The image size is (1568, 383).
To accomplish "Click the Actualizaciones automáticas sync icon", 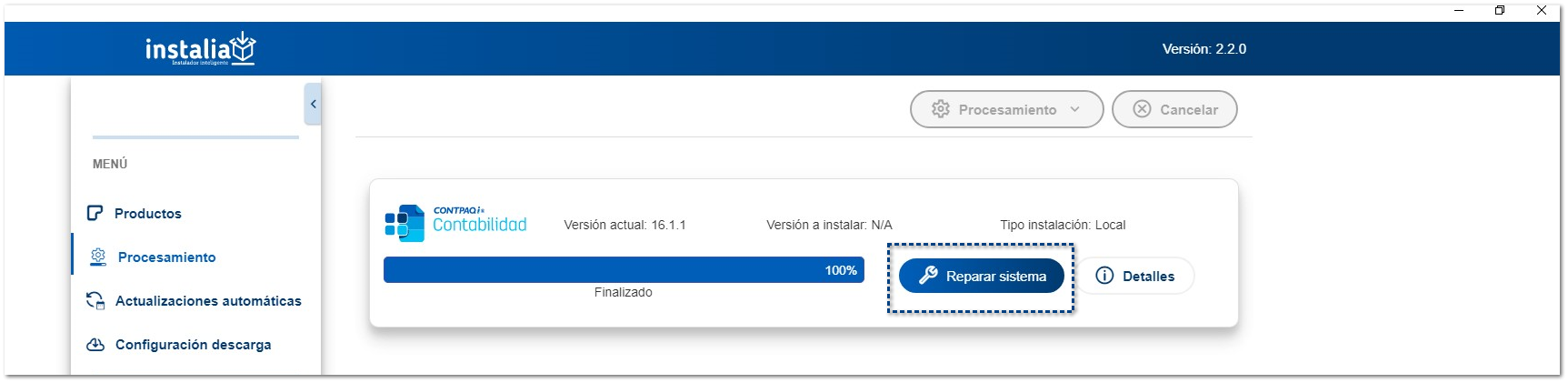I will pyautogui.click(x=95, y=301).
